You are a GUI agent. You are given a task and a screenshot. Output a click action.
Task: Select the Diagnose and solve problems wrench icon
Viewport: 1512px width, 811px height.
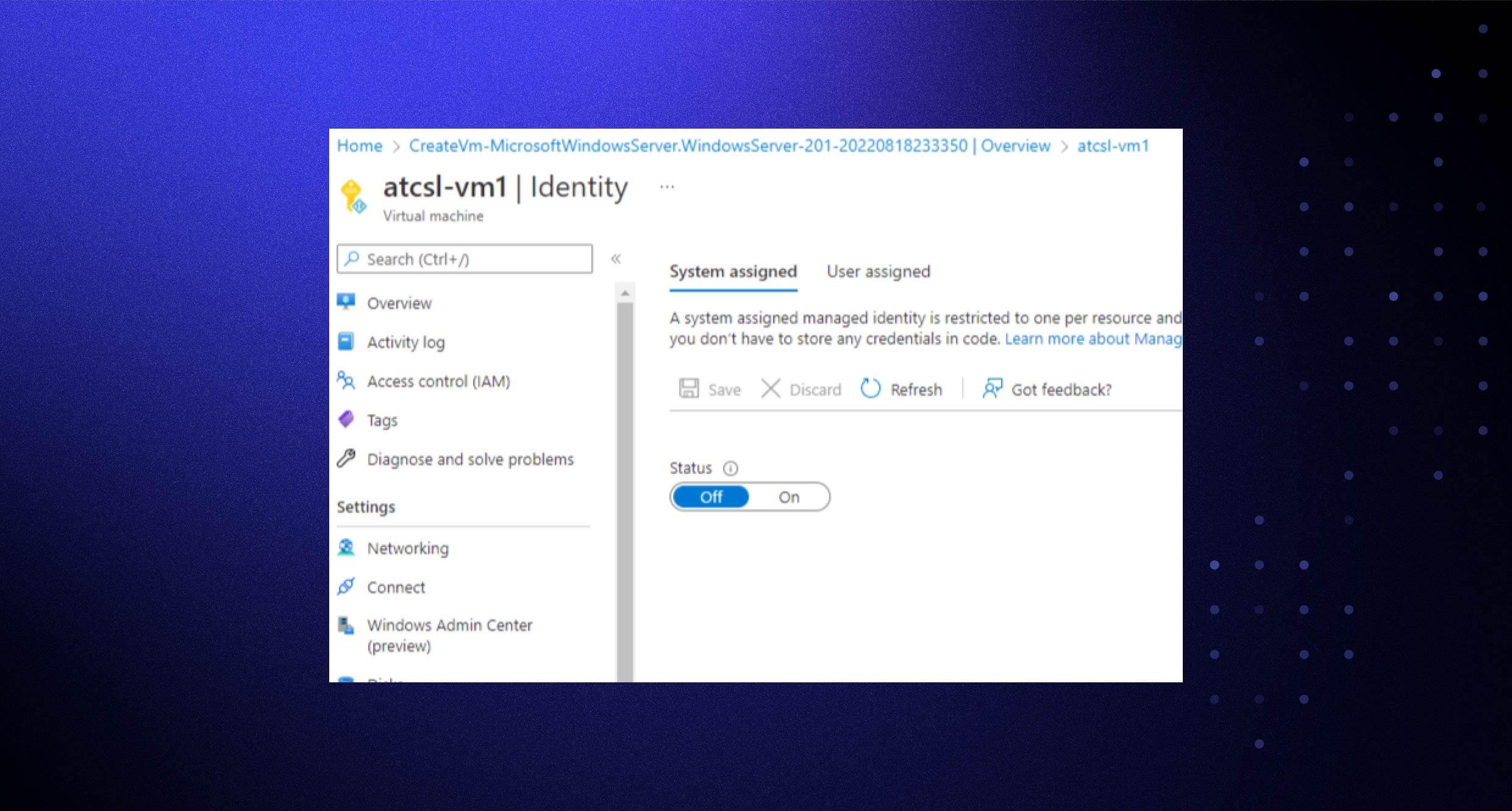point(347,459)
